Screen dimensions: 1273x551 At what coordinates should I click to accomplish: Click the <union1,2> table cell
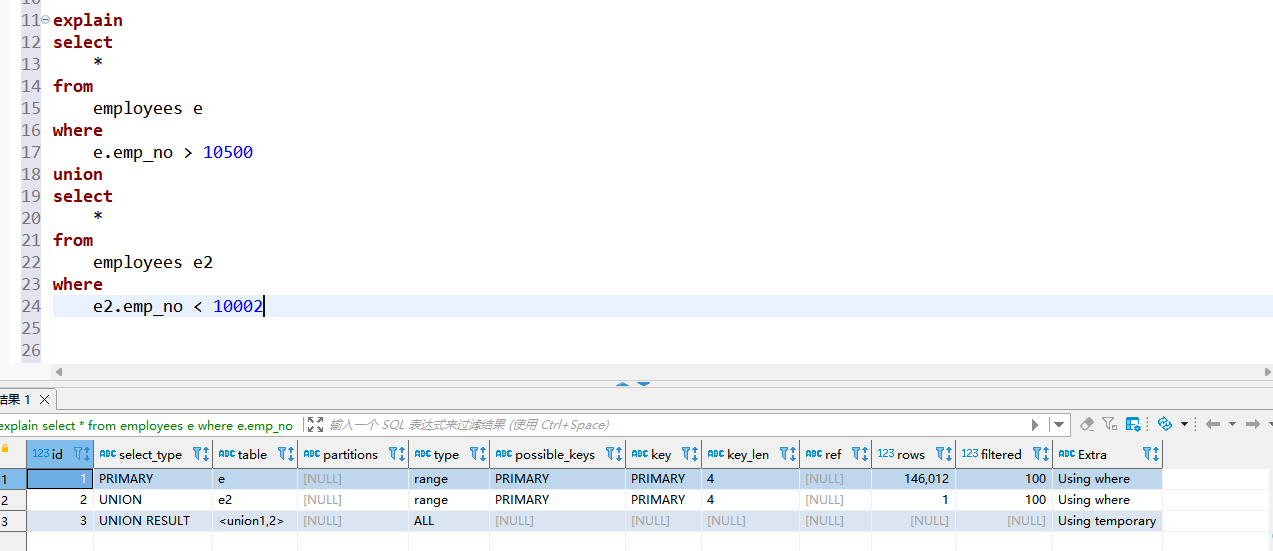pos(255,521)
